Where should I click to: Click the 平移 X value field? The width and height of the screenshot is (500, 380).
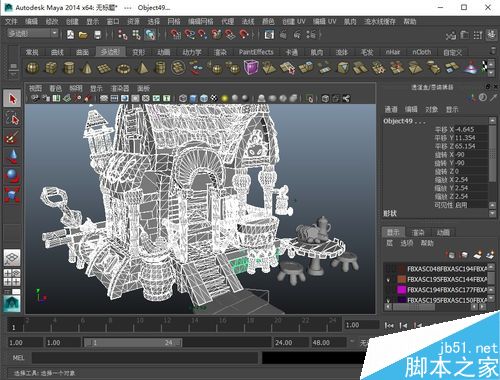tap(471, 129)
